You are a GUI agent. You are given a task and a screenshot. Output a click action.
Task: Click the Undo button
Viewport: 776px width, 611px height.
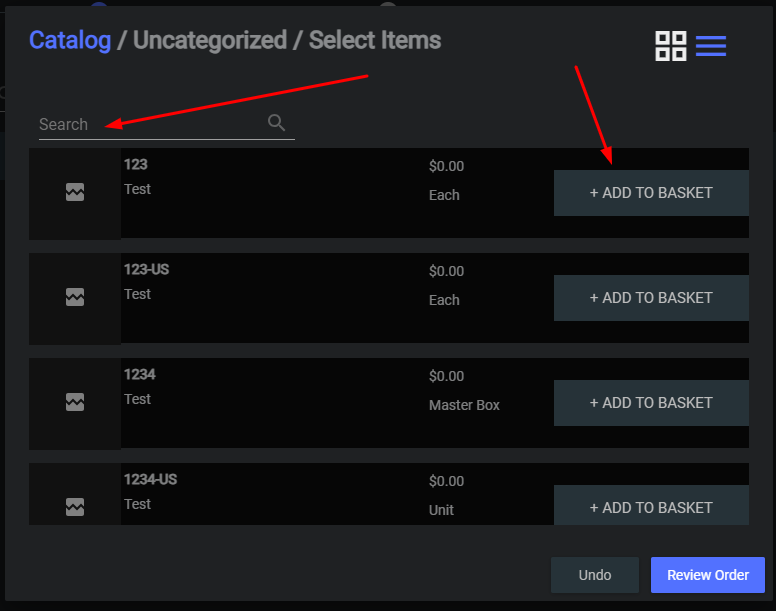(x=595, y=575)
